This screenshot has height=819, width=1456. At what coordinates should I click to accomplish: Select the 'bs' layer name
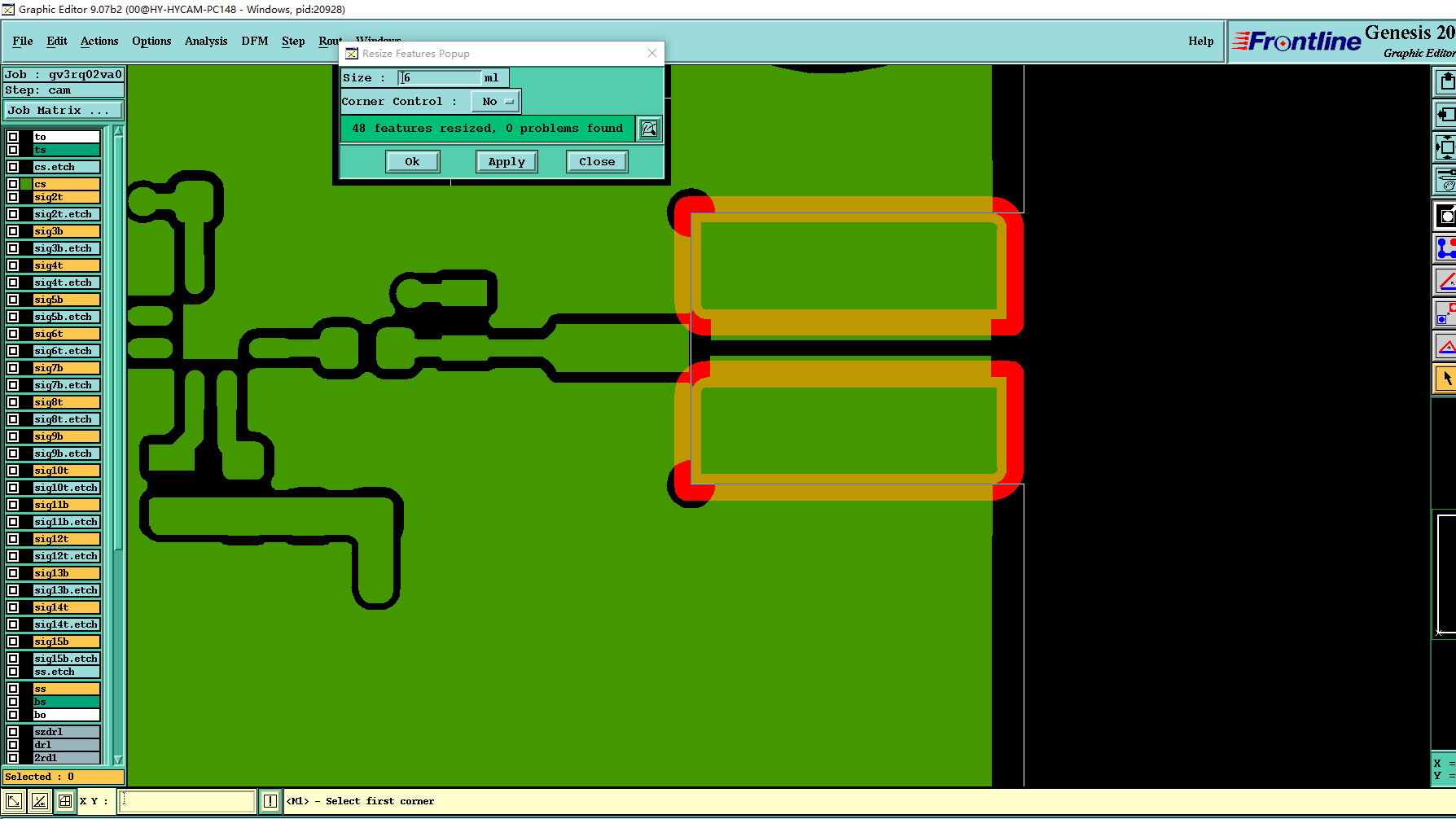click(x=66, y=702)
